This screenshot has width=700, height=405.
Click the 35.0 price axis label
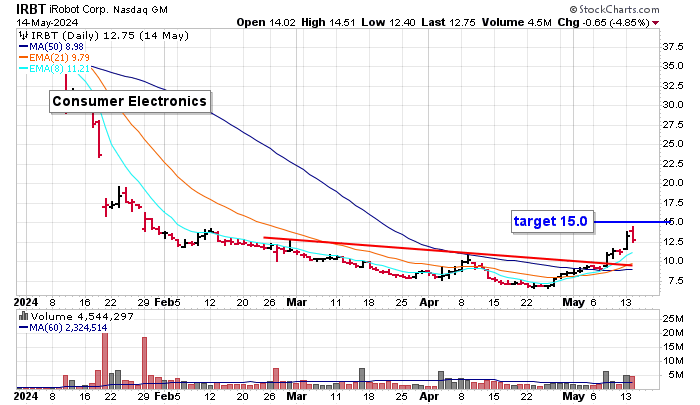(x=673, y=66)
